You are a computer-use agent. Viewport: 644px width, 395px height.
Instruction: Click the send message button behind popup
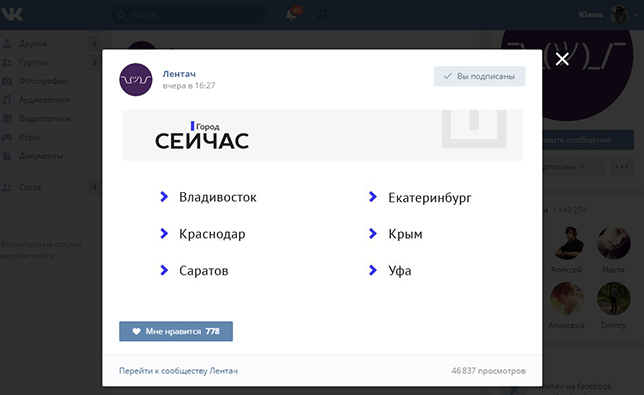(x=588, y=140)
